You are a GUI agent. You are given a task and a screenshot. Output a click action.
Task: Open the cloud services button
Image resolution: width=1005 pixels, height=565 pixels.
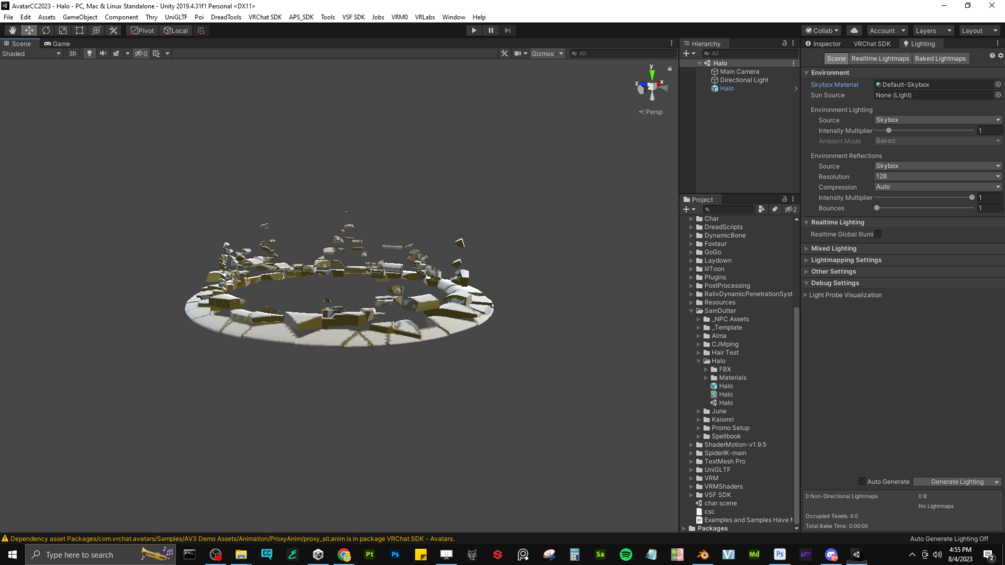854,30
